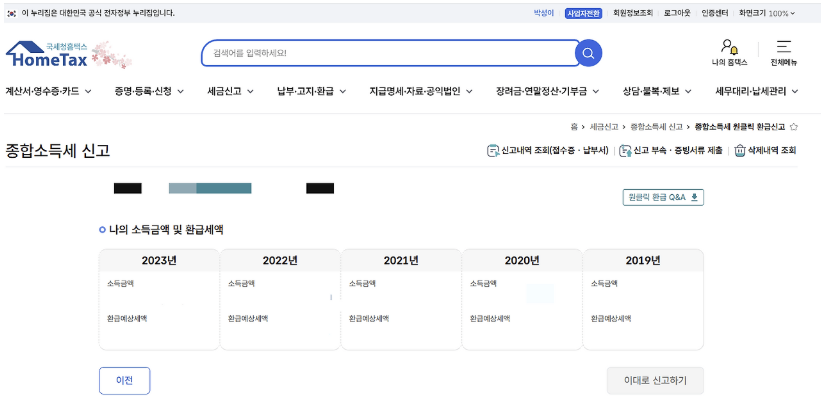Click 환급예상세액 label in 2023년 card
Image resolution: width=821 pixels, height=416 pixels.
(x=127, y=318)
